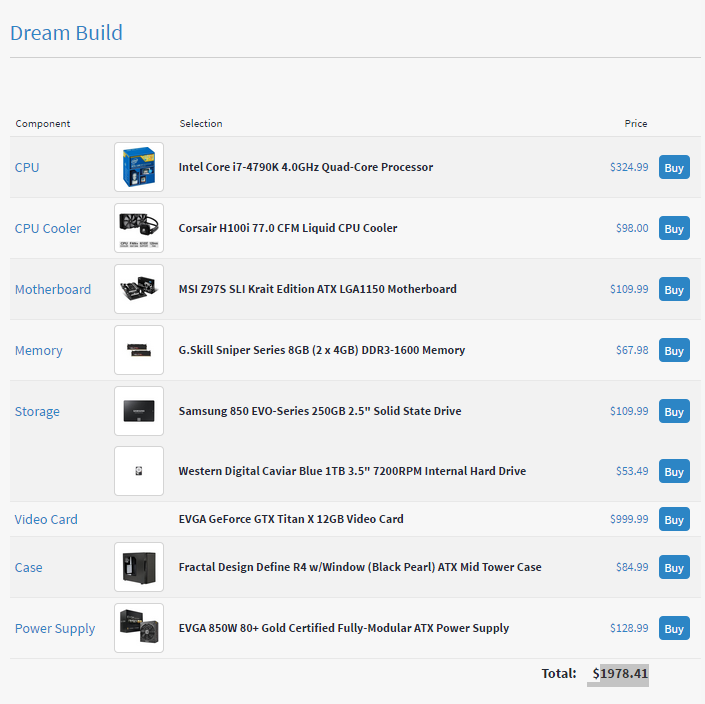Image resolution: width=705 pixels, height=704 pixels.
Task: Click the $84.99 case price
Action: 632,567
